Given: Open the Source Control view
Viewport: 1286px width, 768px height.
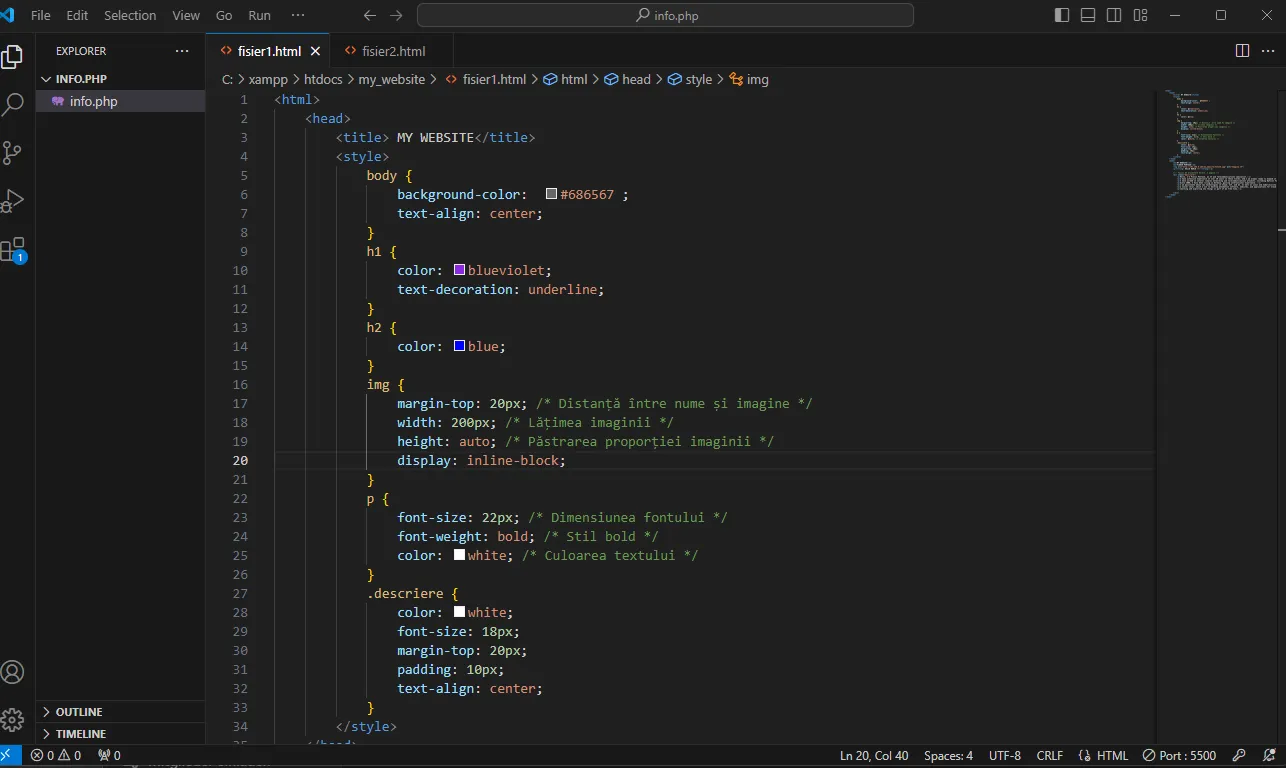Looking at the screenshot, I should tap(13, 152).
